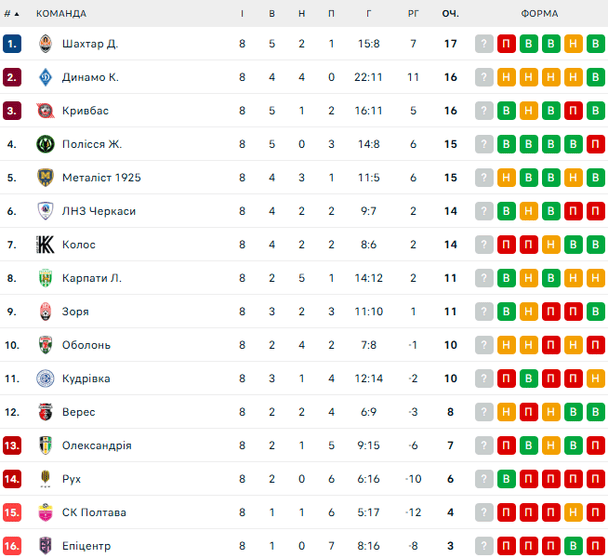Click the Шахтар Д. team logo
Image resolution: width=608 pixels, height=558 pixels.
(x=45, y=44)
